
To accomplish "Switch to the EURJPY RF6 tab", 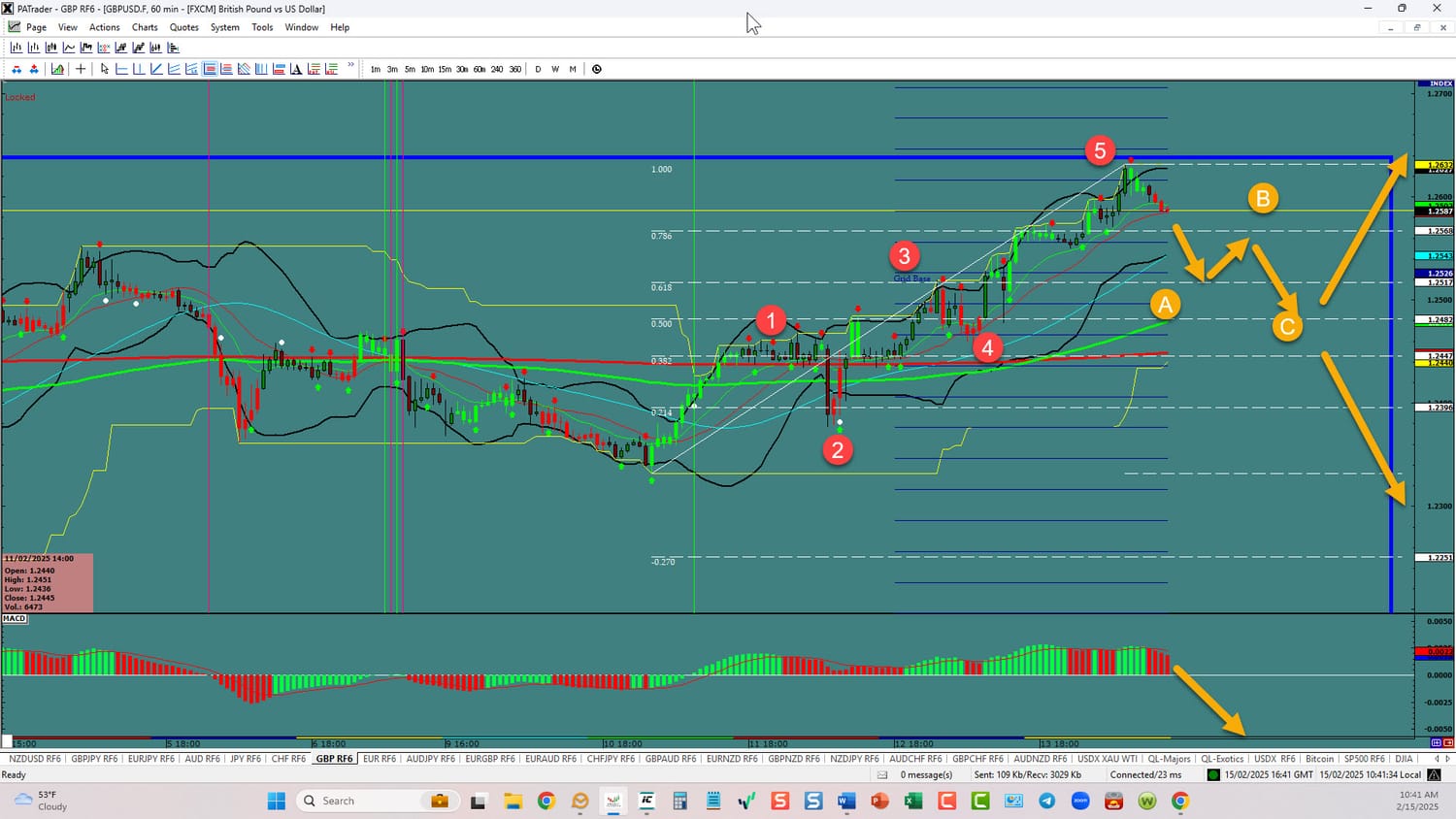I will coord(149,759).
